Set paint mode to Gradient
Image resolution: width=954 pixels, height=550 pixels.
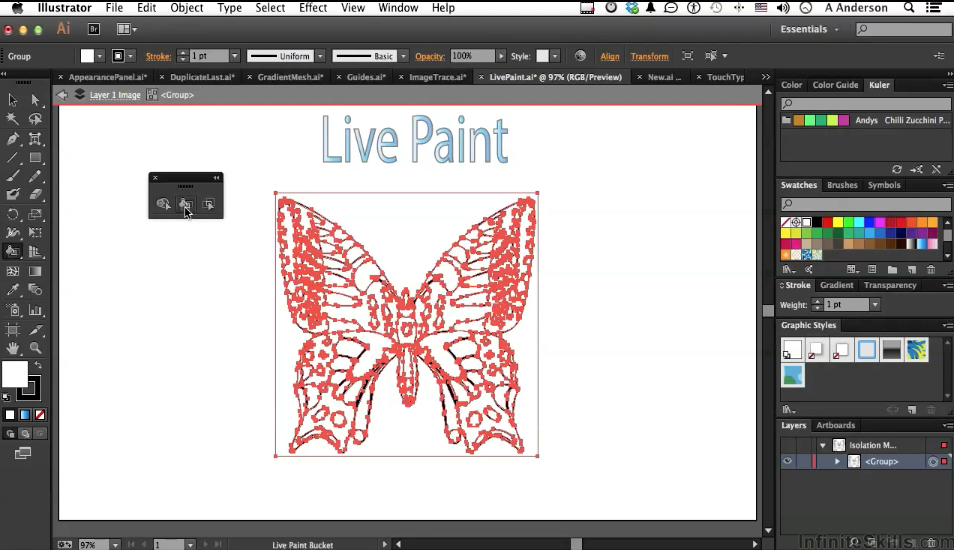tap(25, 415)
